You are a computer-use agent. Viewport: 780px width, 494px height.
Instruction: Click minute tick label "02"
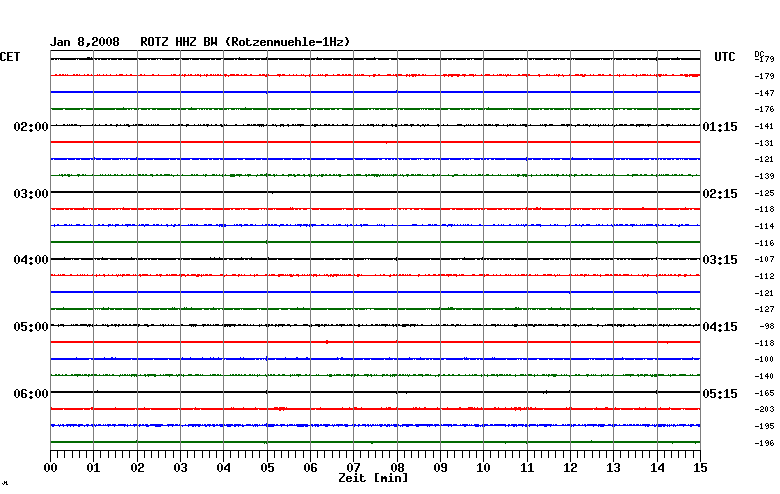point(137,468)
